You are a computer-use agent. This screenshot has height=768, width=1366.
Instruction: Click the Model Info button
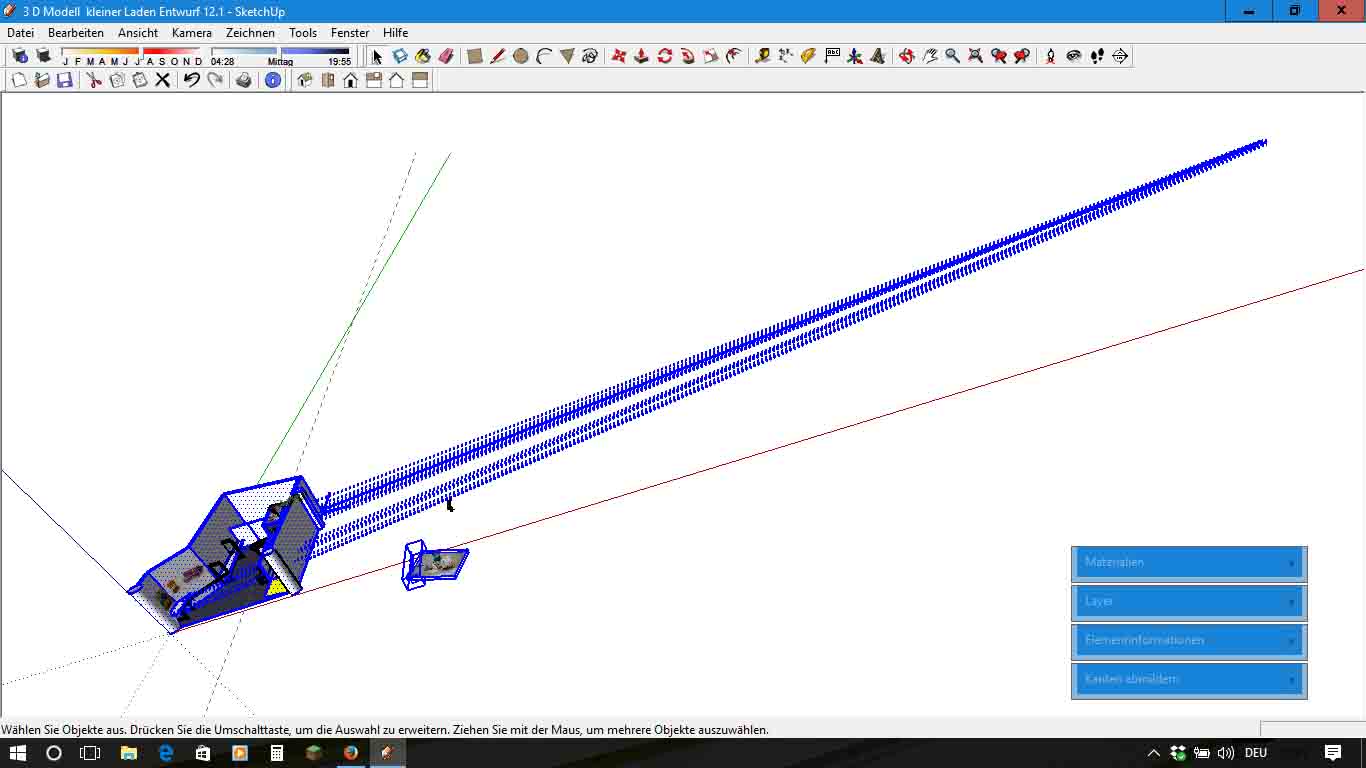(x=273, y=80)
